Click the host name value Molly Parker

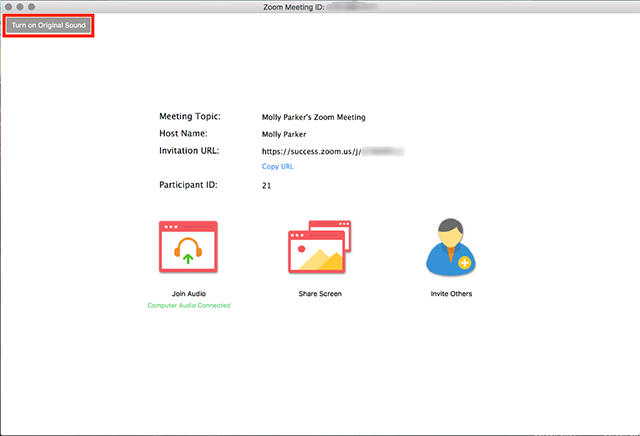coord(284,134)
